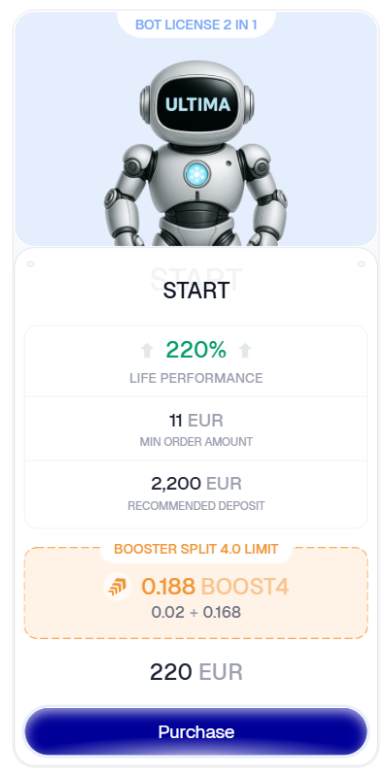The image size is (385, 777).
Task: Click the 220% life performance value
Action: click(x=196, y=350)
